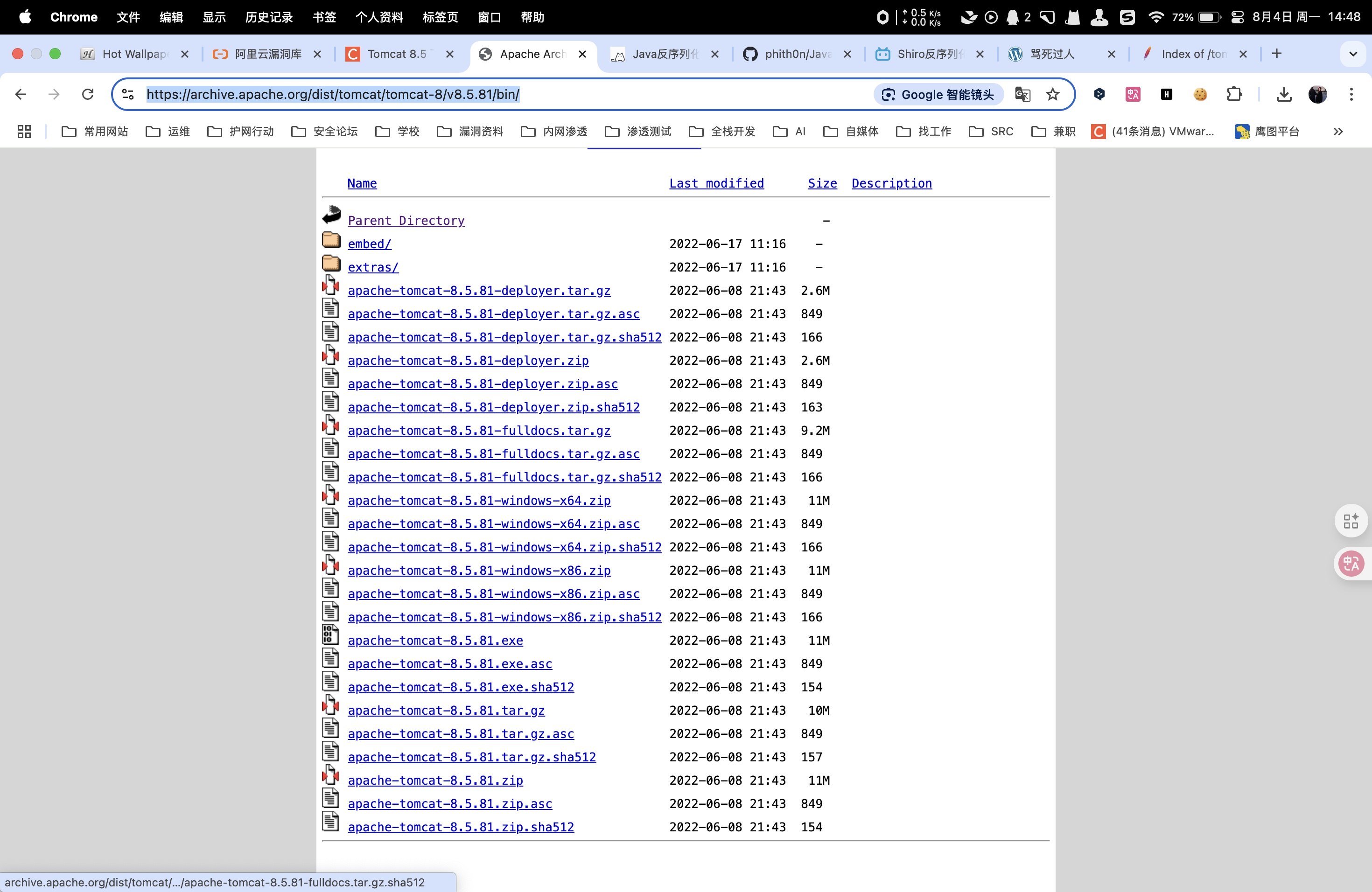Reload the current page

[88, 94]
